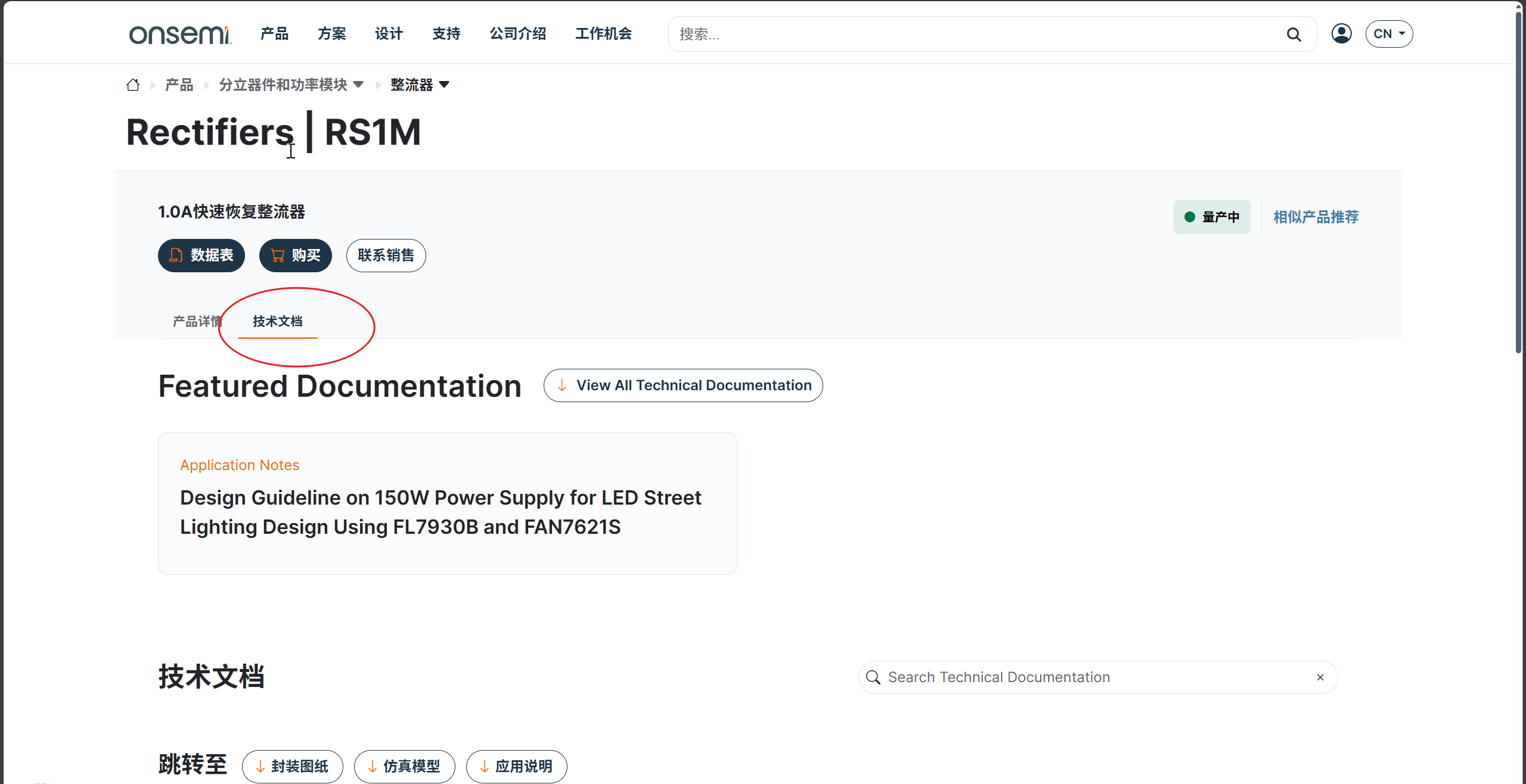Switch to the 产品详情 tab

coord(197,322)
